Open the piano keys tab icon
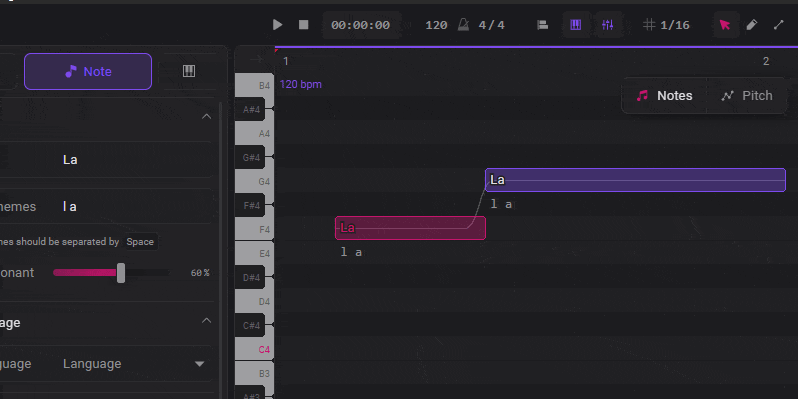Screen dimensions: 798x399 click(189, 71)
